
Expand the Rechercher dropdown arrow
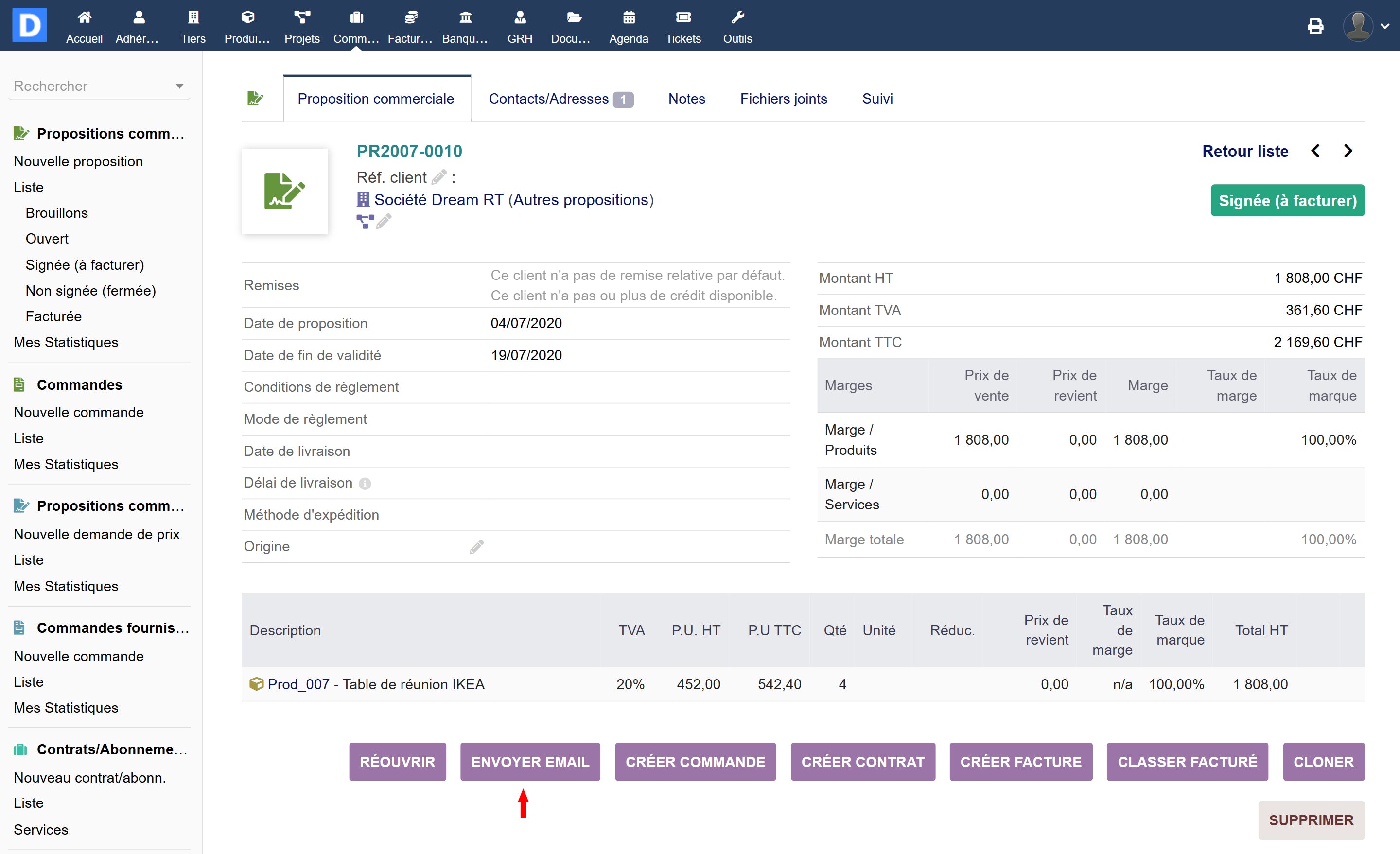point(179,87)
